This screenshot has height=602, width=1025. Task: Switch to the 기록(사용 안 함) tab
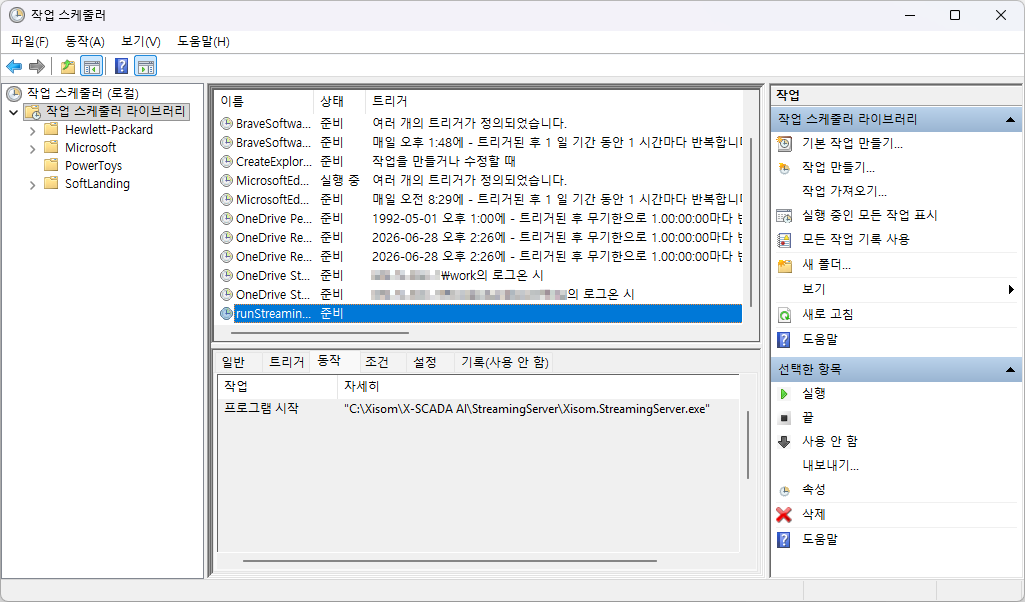pyautogui.click(x=505, y=362)
